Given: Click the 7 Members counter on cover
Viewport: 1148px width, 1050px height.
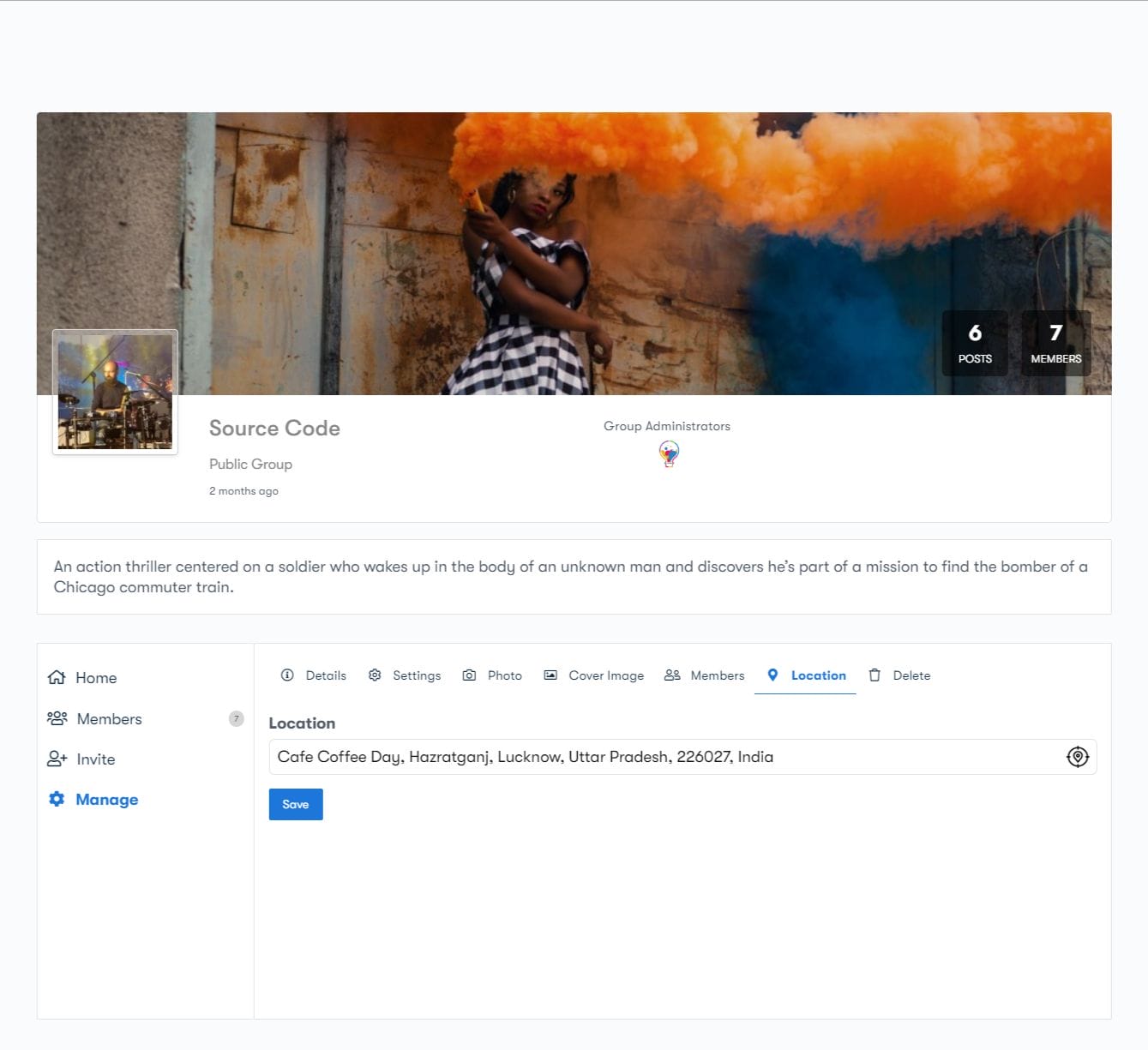Looking at the screenshot, I should pyautogui.click(x=1055, y=343).
